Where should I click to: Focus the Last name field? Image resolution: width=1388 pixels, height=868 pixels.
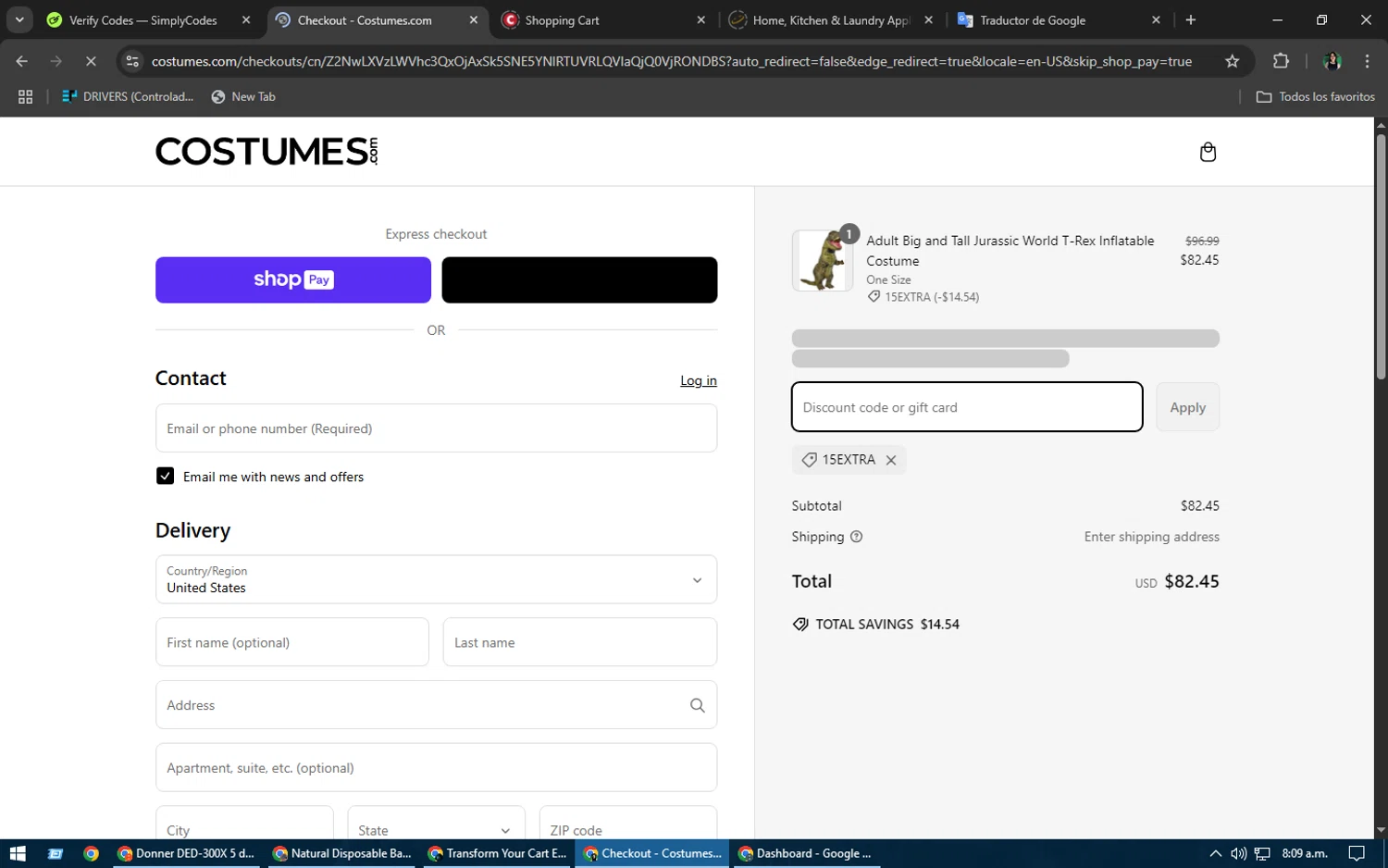click(580, 642)
